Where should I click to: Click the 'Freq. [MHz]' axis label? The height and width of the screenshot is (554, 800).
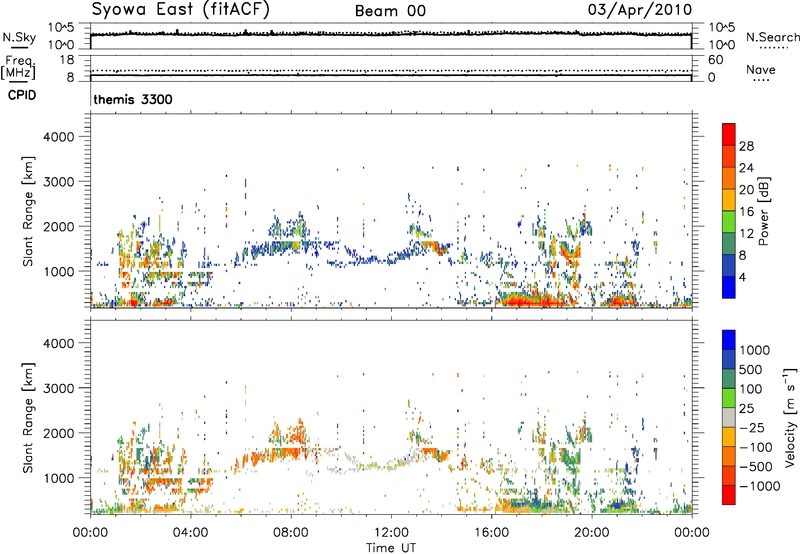19,68
